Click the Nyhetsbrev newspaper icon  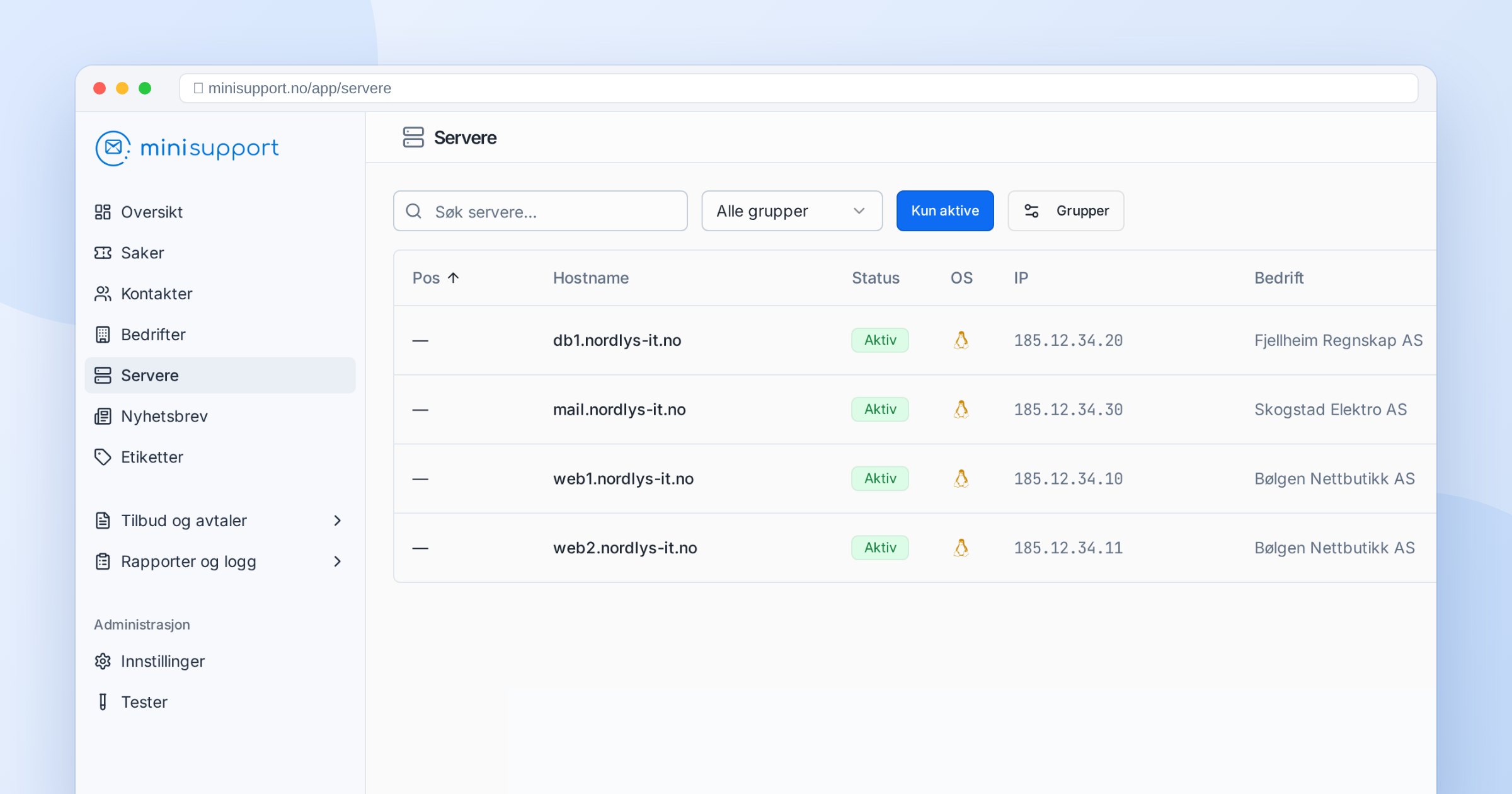[103, 417]
